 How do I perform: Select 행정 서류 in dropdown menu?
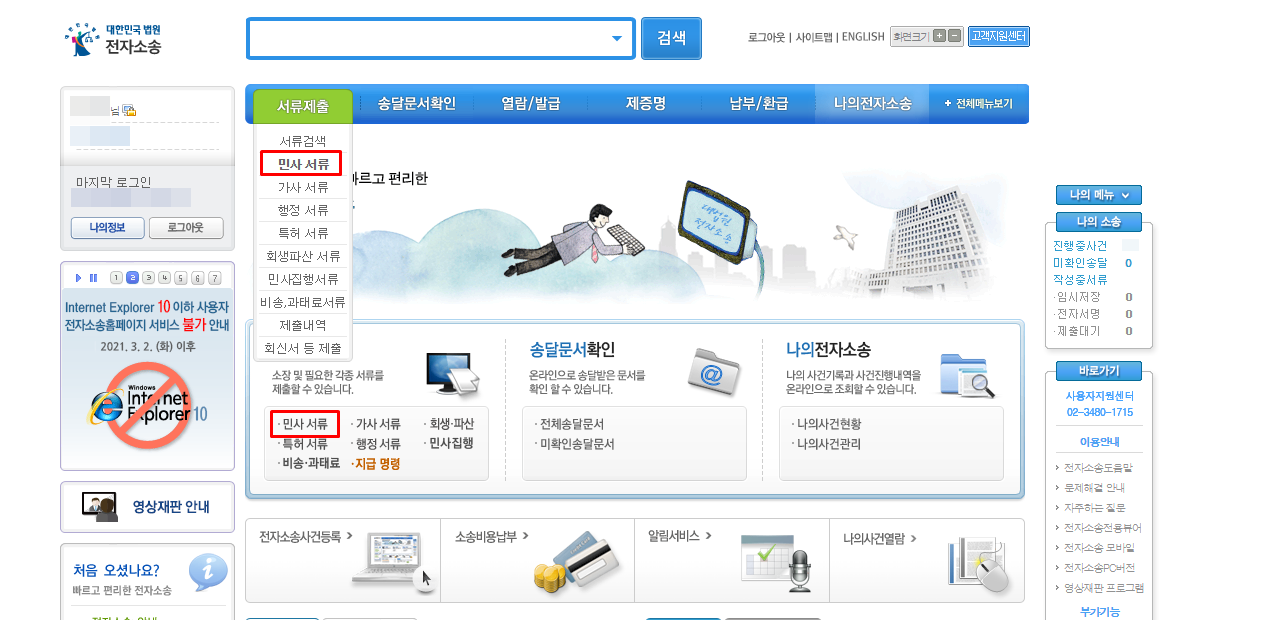(x=303, y=210)
